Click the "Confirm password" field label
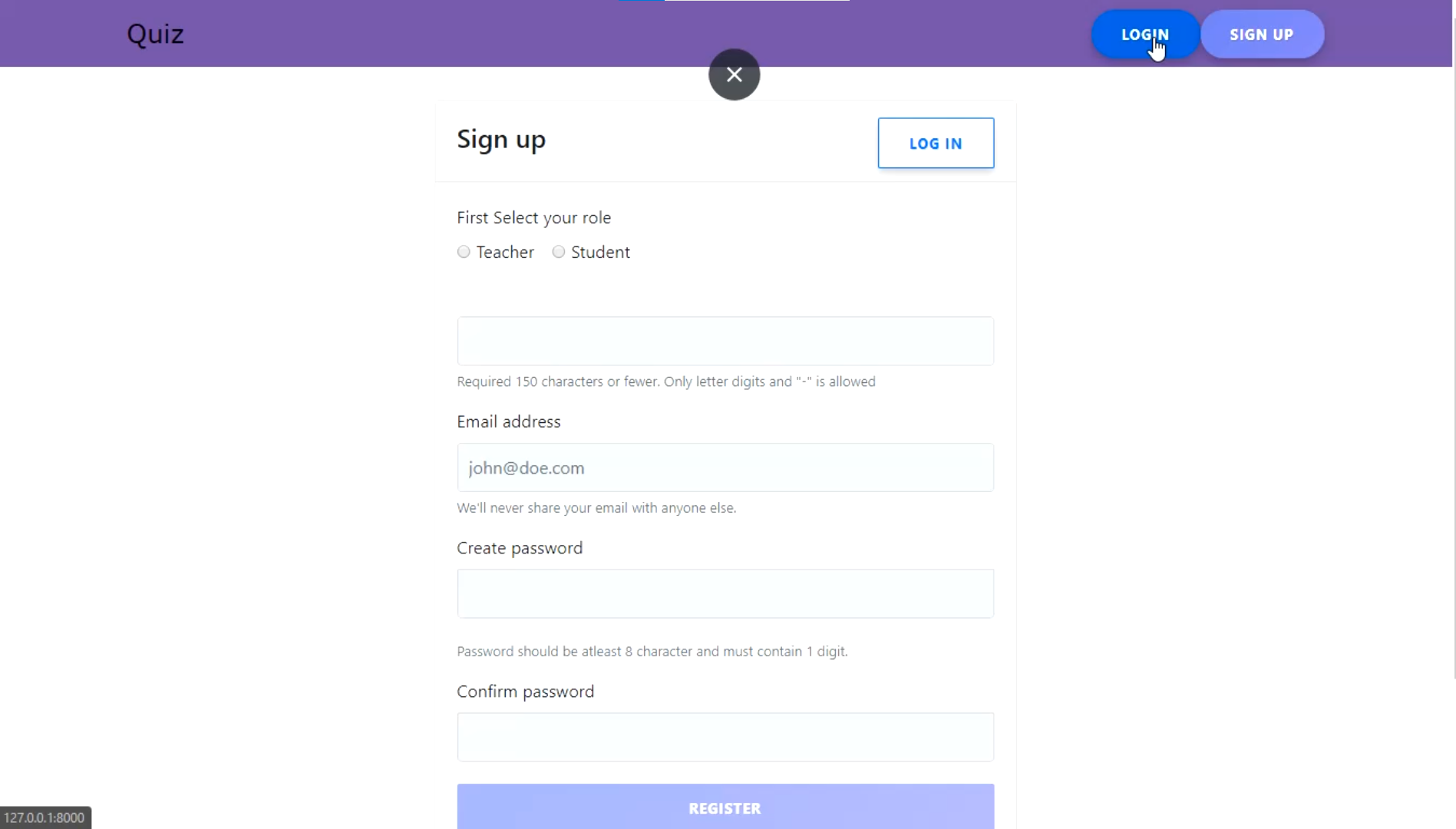Image resolution: width=1456 pixels, height=829 pixels. 525,692
